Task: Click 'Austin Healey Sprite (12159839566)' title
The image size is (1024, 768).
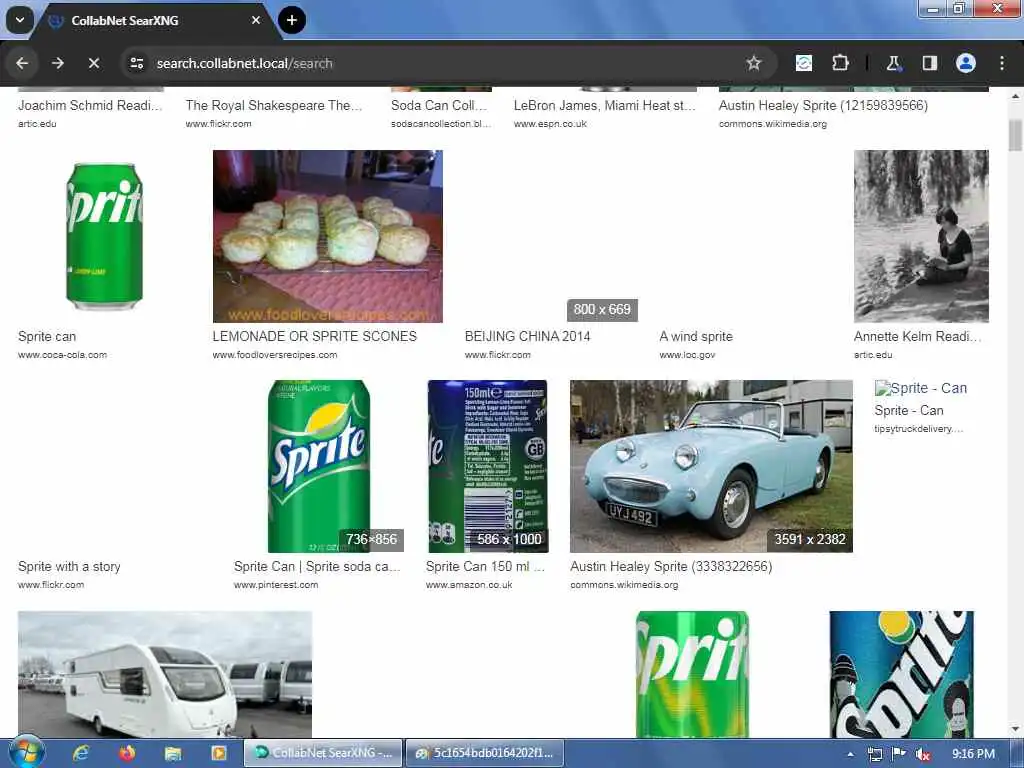Action: [x=824, y=105]
